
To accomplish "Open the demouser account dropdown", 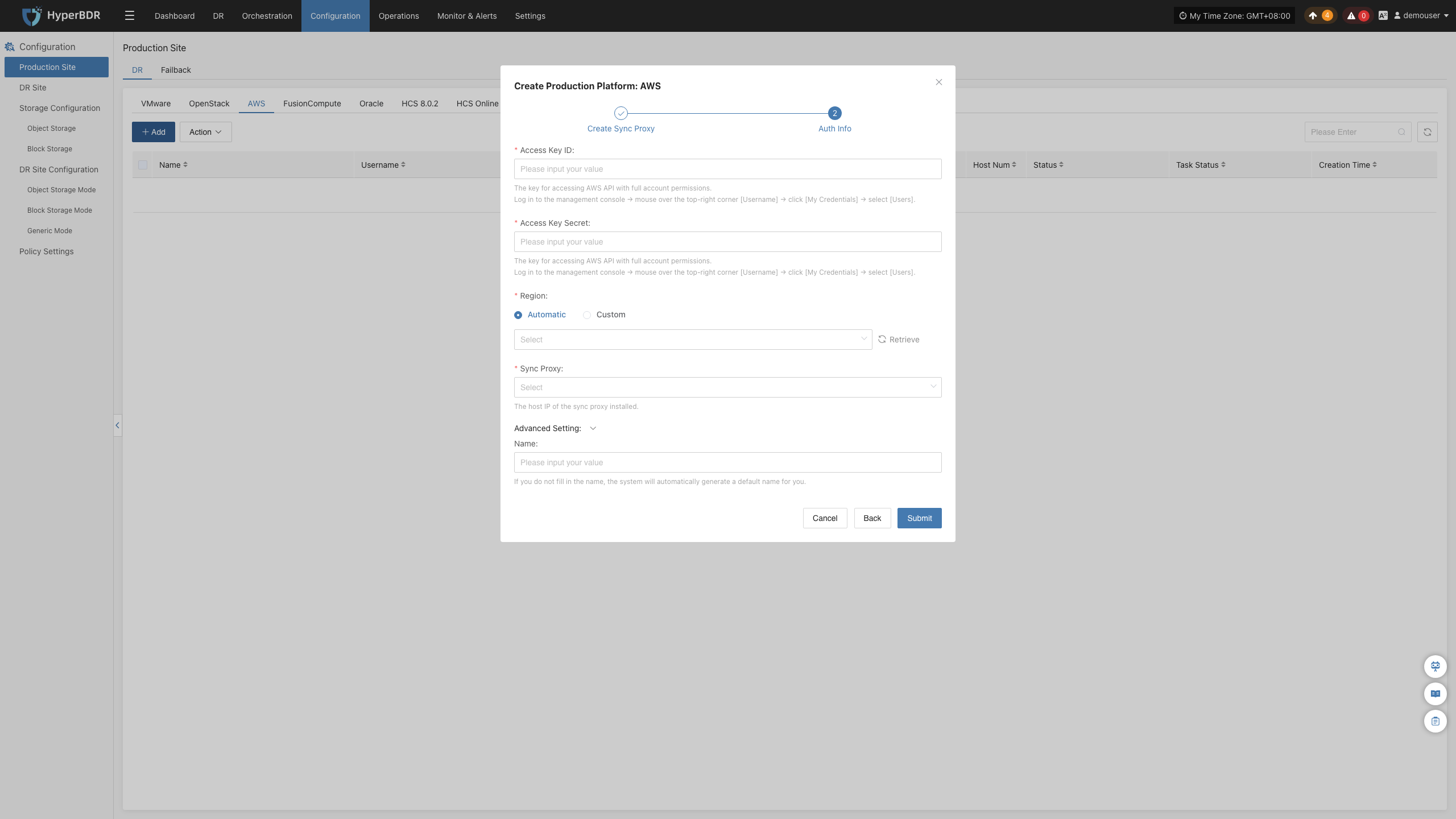I will point(1421,16).
